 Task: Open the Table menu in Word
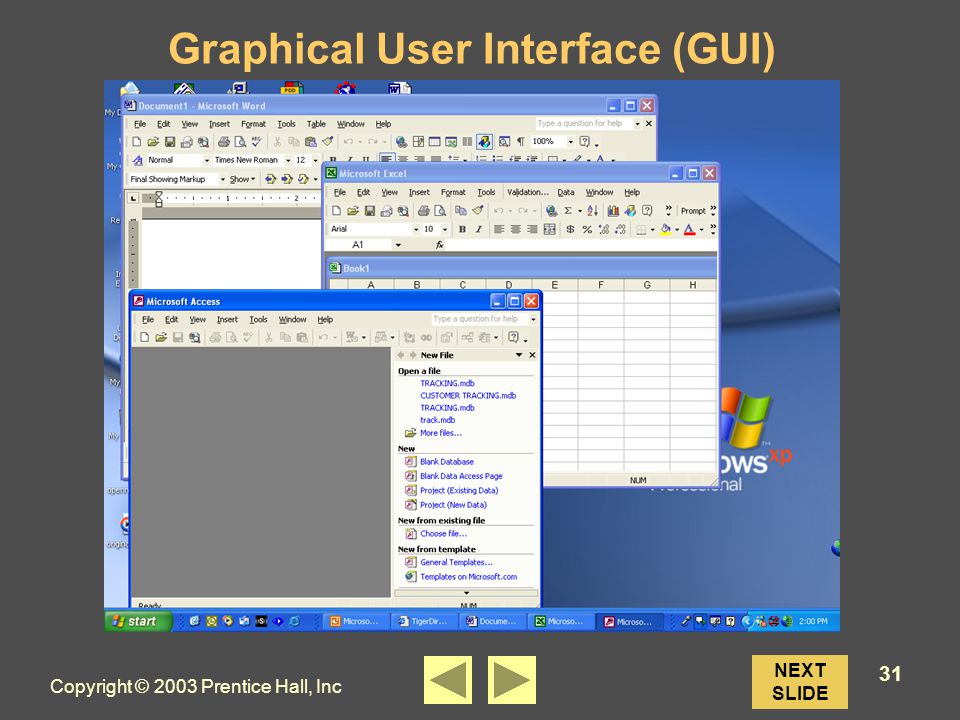[316, 124]
